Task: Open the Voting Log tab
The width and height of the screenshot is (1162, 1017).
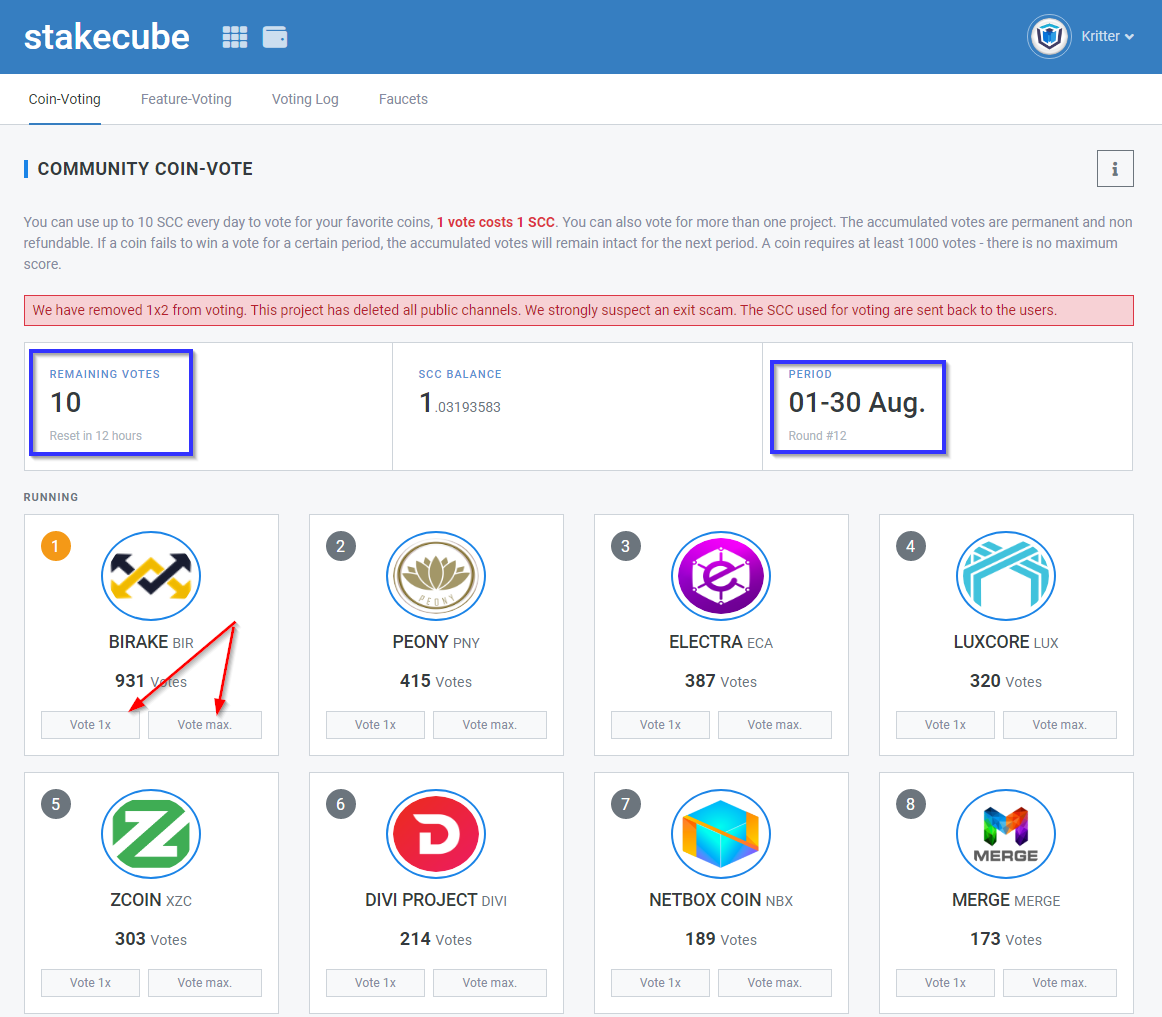Action: click(x=305, y=99)
